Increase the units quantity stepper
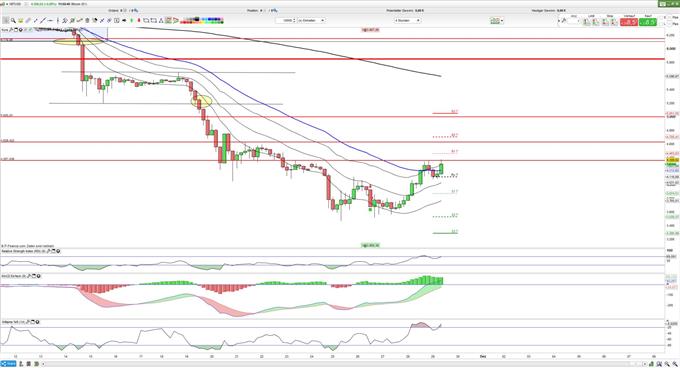Viewport: 680px width, 368px height. click(294, 19)
